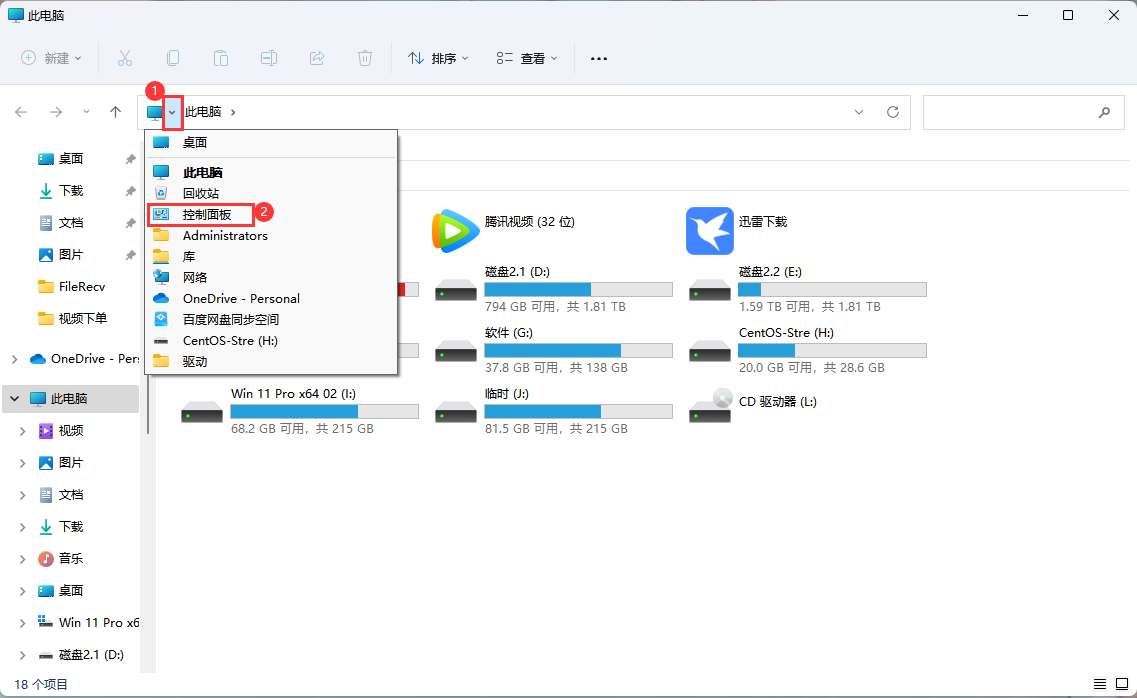Expand the 音乐 tree node

[x=22, y=559]
